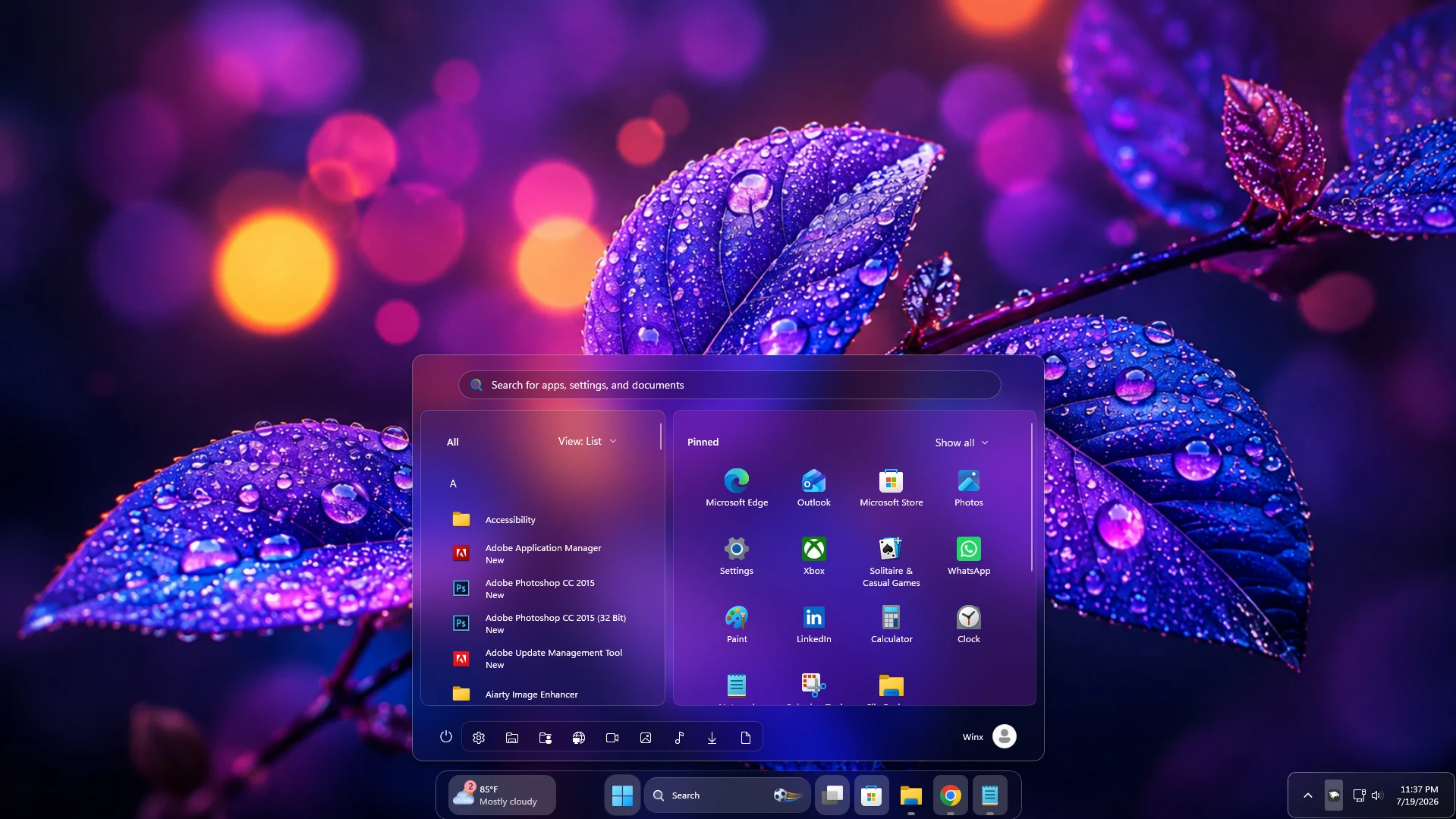Image resolution: width=1456 pixels, height=819 pixels.
Task: Click the power button in Start menu
Action: point(445,737)
